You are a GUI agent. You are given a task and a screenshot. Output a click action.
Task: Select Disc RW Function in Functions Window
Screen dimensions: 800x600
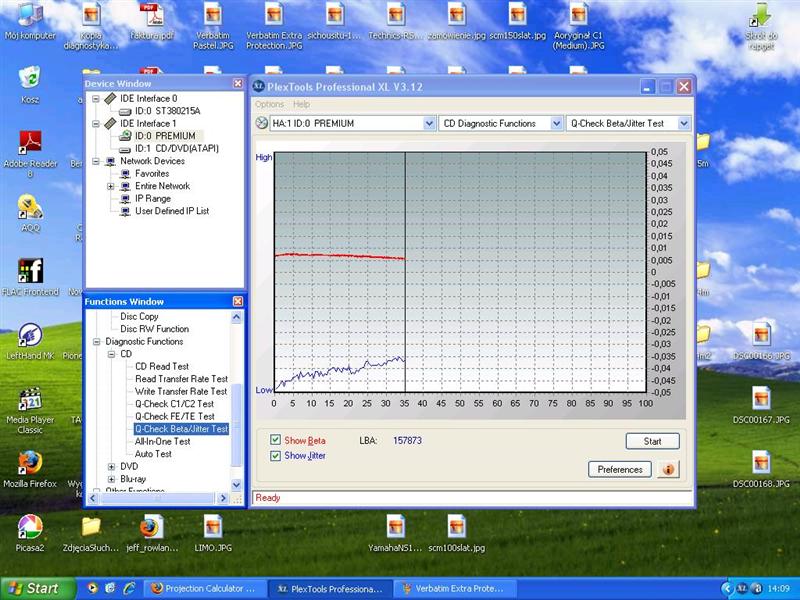(154, 329)
